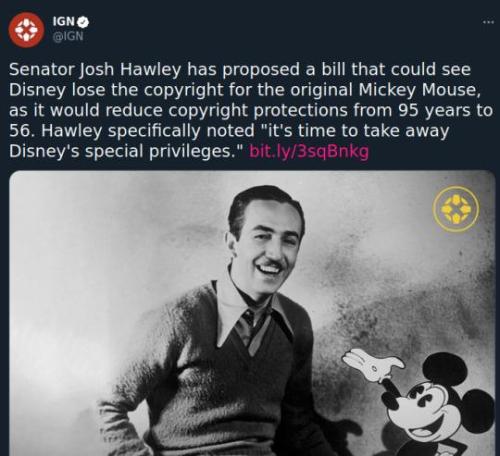The height and width of the screenshot is (456, 500).
Task: Open the @IGN handle
Action: pos(68,36)
